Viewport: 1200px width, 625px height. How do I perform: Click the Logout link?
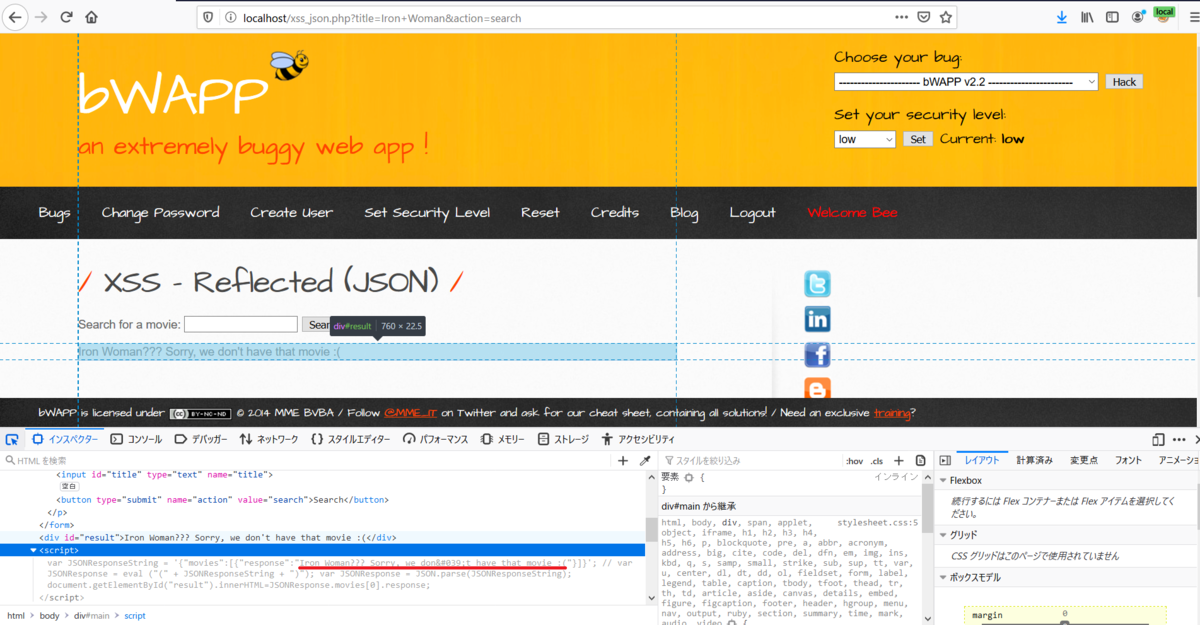[x=752, y=212]
